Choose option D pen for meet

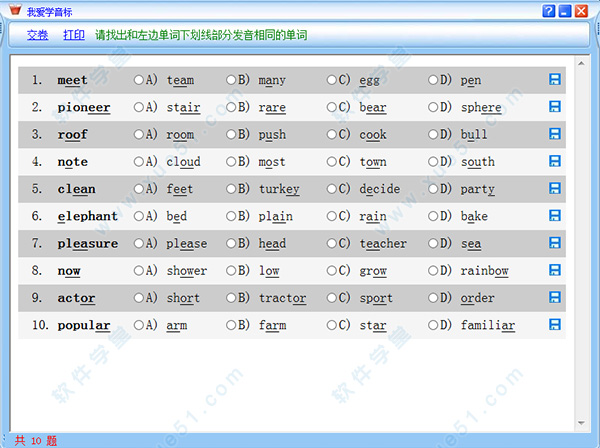click(433, 80)
